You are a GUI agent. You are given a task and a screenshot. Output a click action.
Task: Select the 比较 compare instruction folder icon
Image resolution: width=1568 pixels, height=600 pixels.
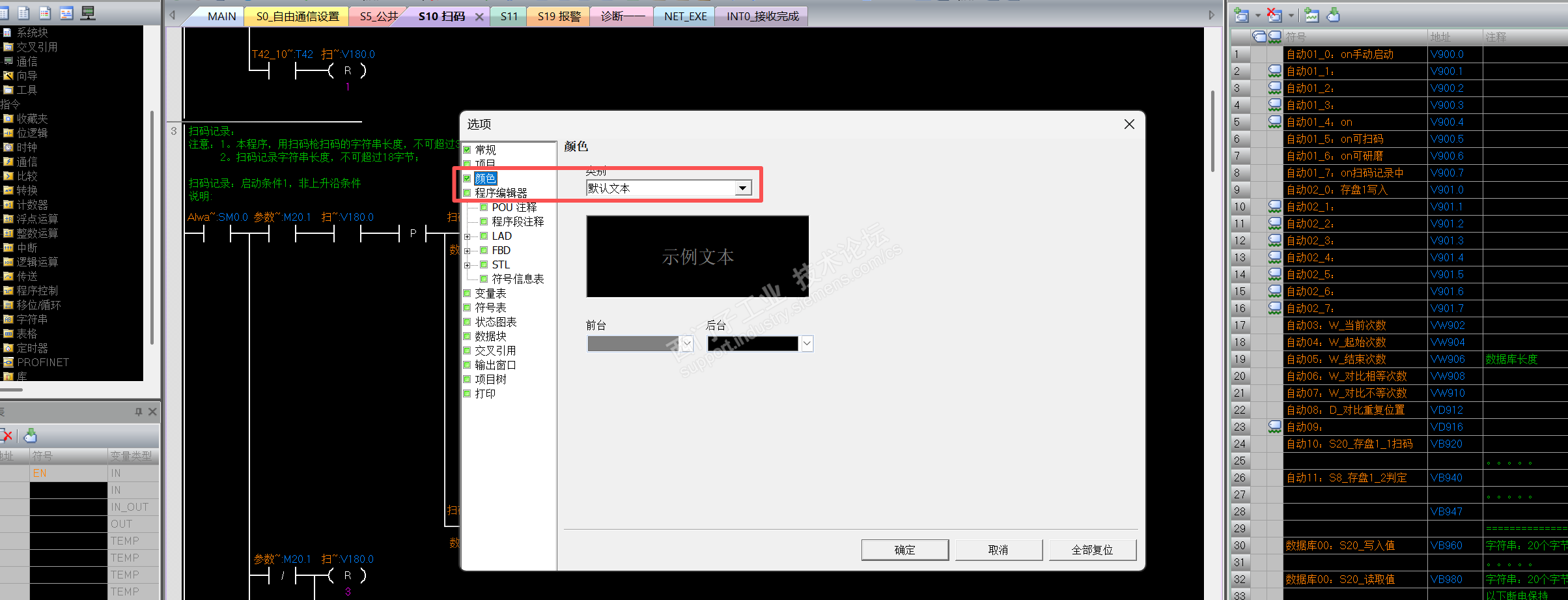[x=8, y=176]
